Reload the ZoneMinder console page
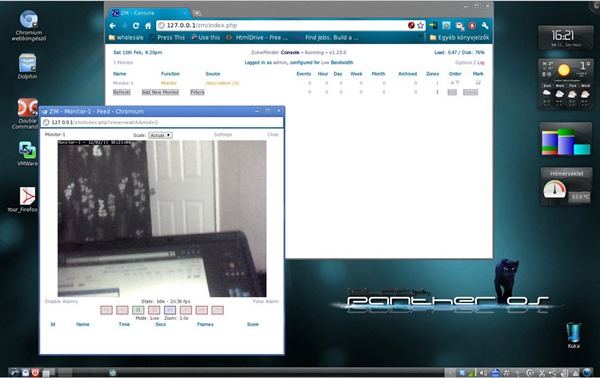Viewport: 600px width, 378px height. [x=136, y=26]
